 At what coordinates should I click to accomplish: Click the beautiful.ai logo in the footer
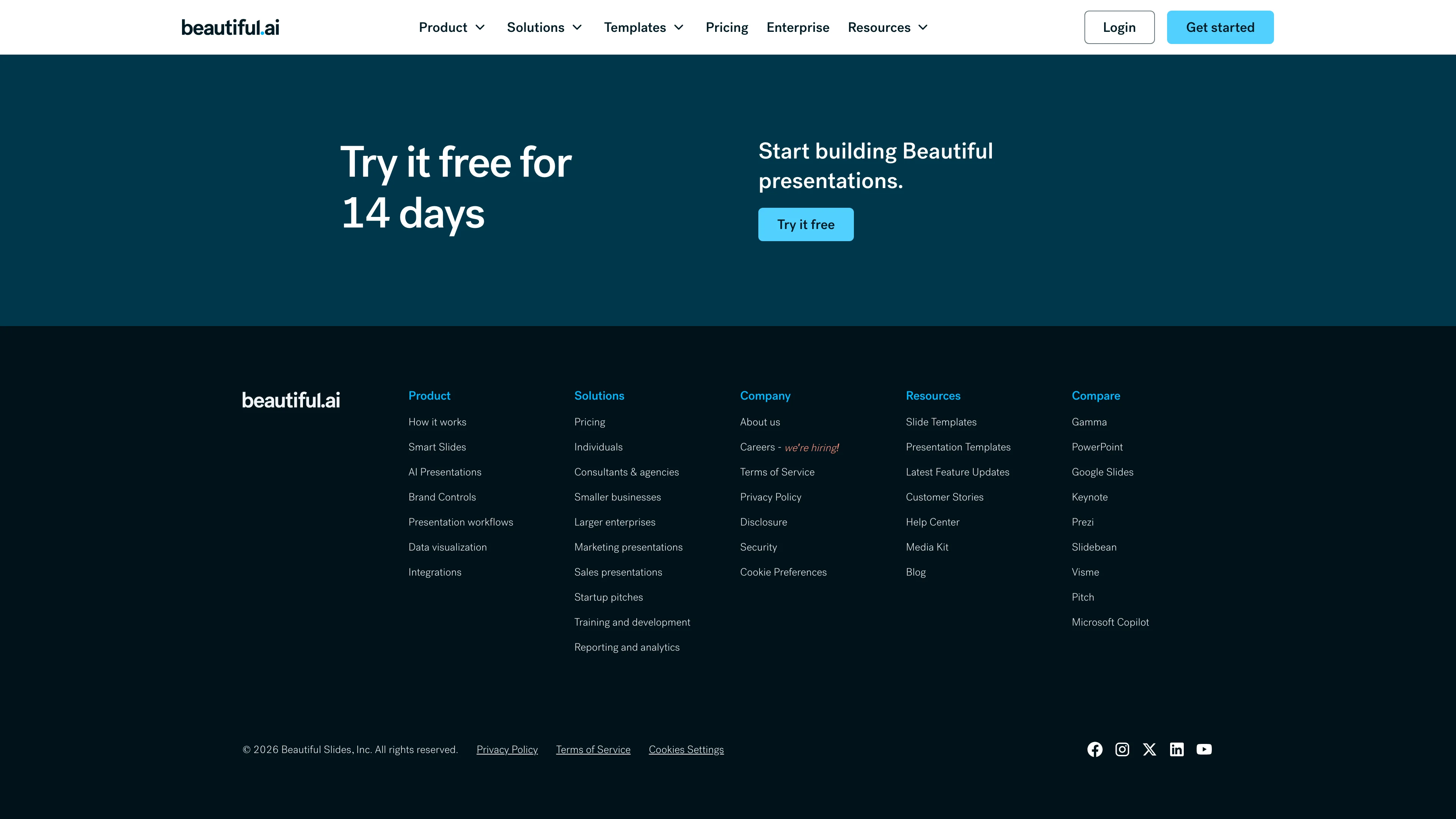click(291, 400)
